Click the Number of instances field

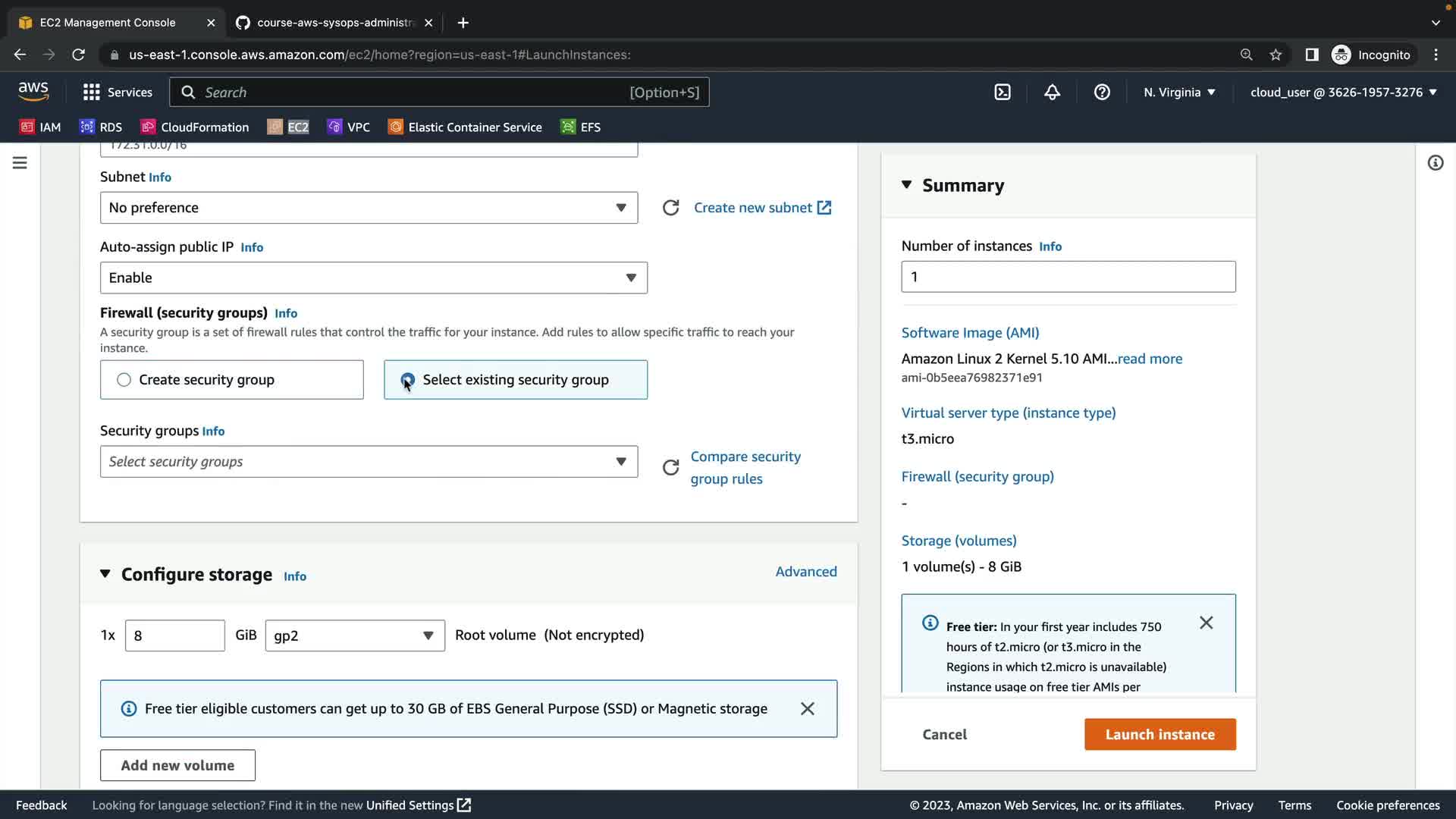point(1068,277)
